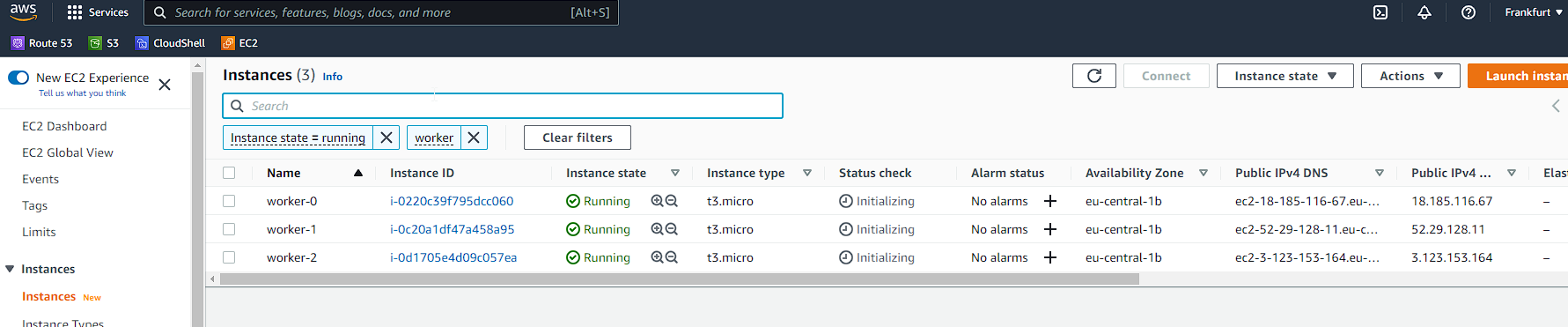Image resolution: width=1568 pixels, height=327 pixels.
Task: Filter by Public IPv4 address column arrow
Action: tap(1512, 173)
